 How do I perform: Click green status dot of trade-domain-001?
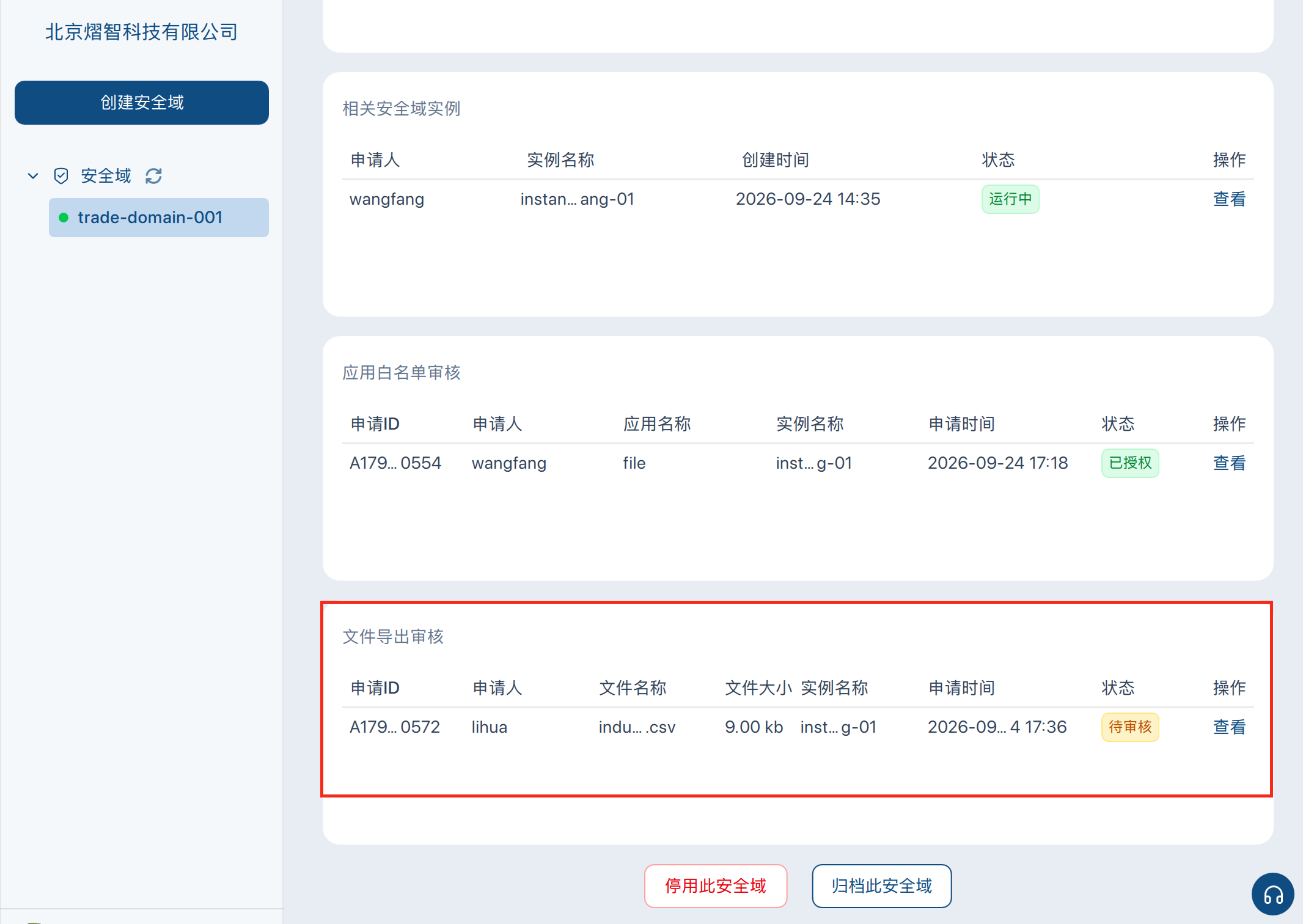[x=64, y=218]
